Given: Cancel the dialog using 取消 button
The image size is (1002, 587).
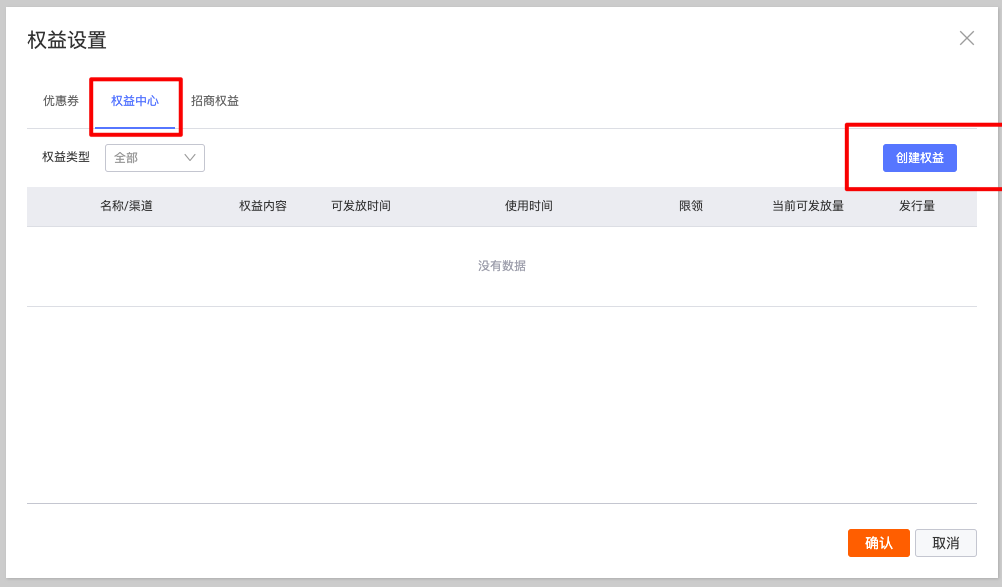Looking at the screenshot, I should pyautogui.click(x=945, y=543).
